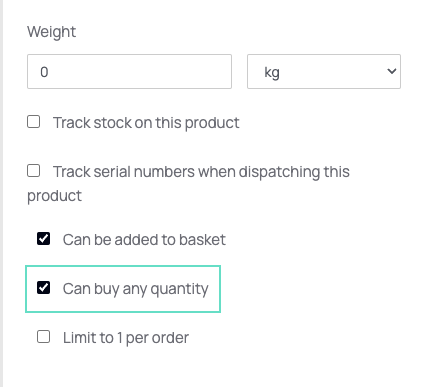Select the "kg" text in the unit combo box
The image size is (446, 387).
272,73
